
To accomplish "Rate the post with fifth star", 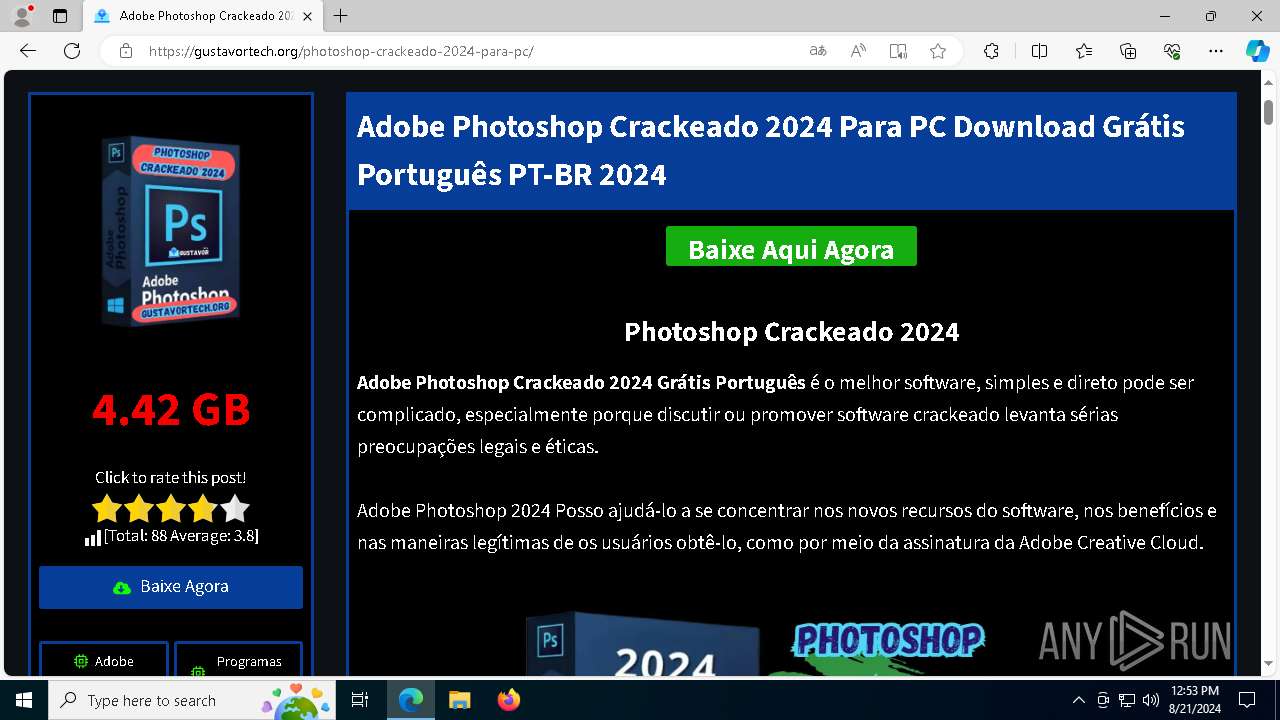I will (235, 509).
